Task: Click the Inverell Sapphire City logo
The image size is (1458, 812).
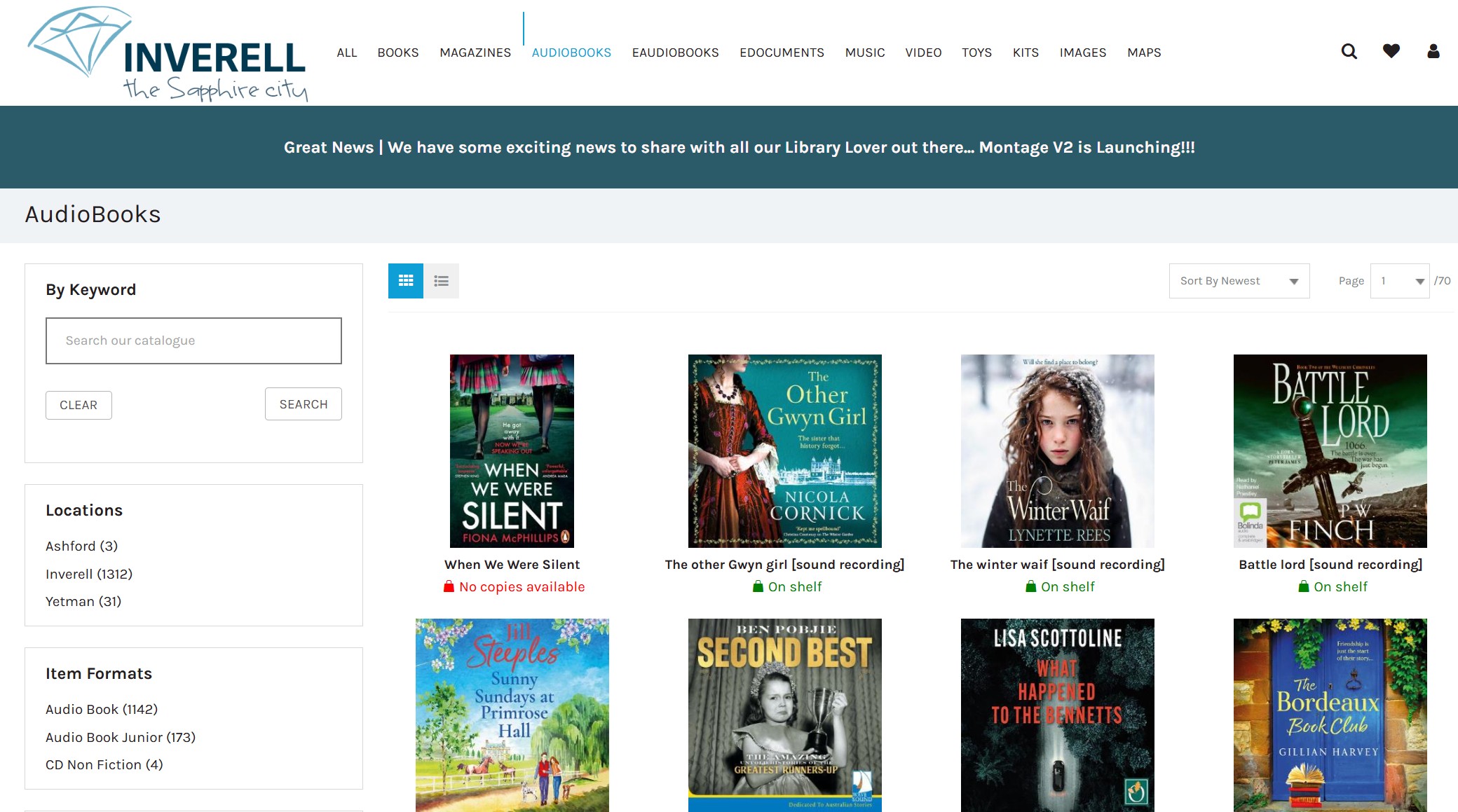Action: pos(168,54)
